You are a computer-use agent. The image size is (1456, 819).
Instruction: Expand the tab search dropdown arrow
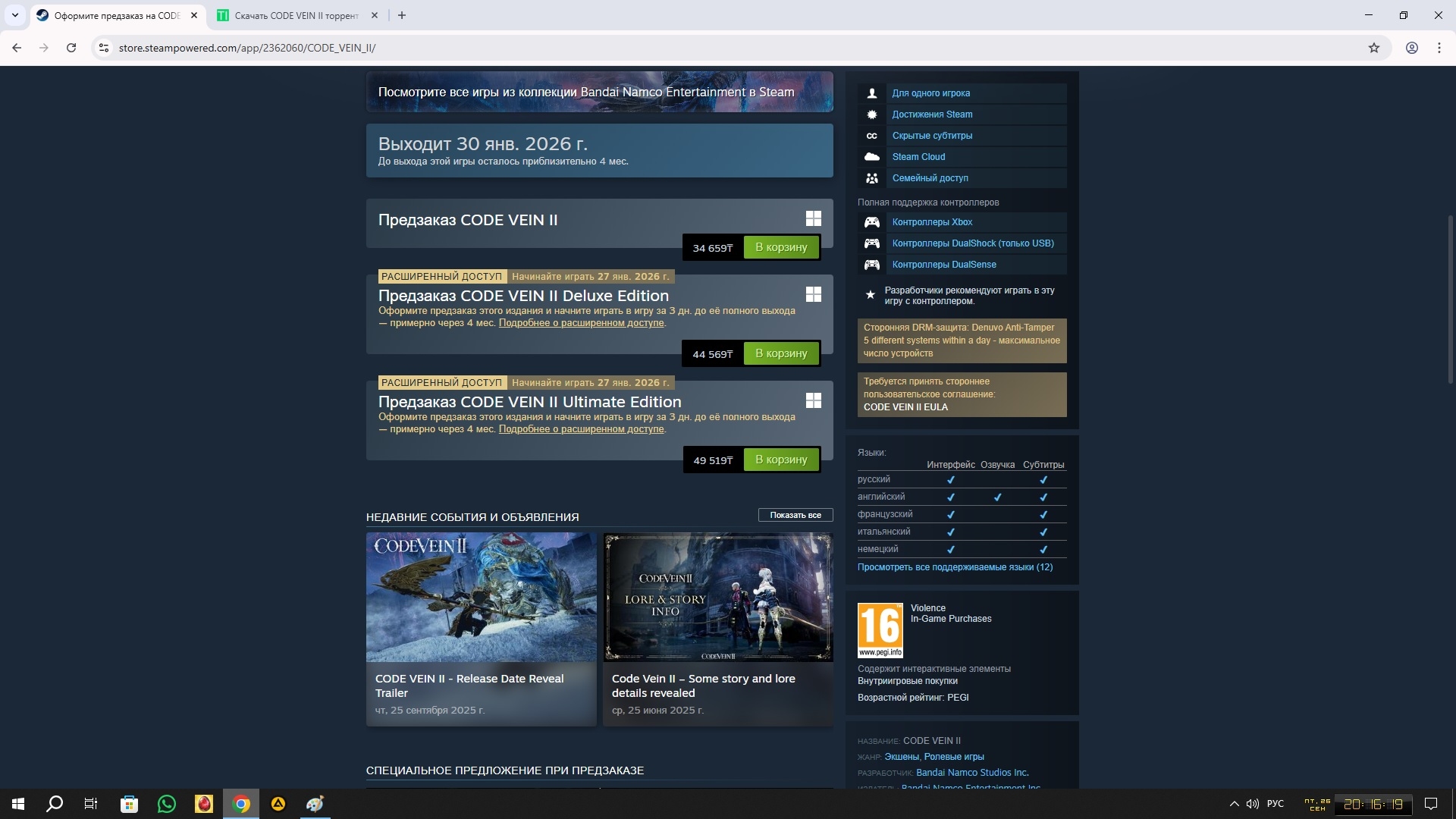(x=14, y=15)
